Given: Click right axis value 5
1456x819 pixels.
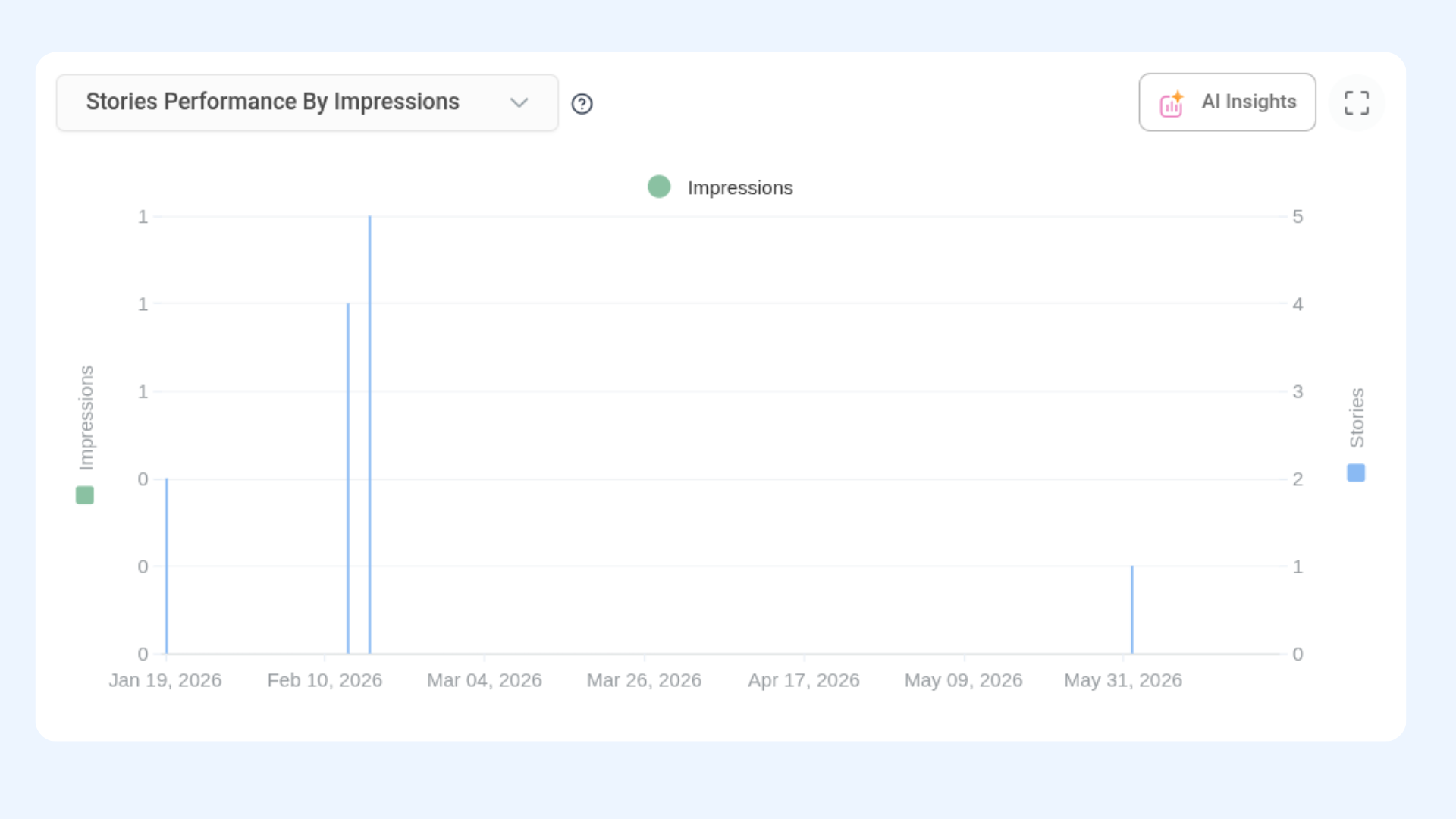Looking at the screenshot, I should pos(1298,217).
